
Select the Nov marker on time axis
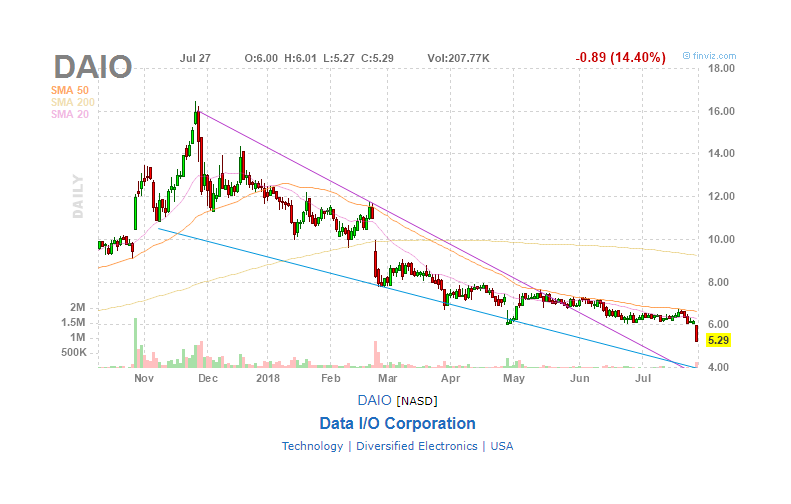tap(144, 378)
